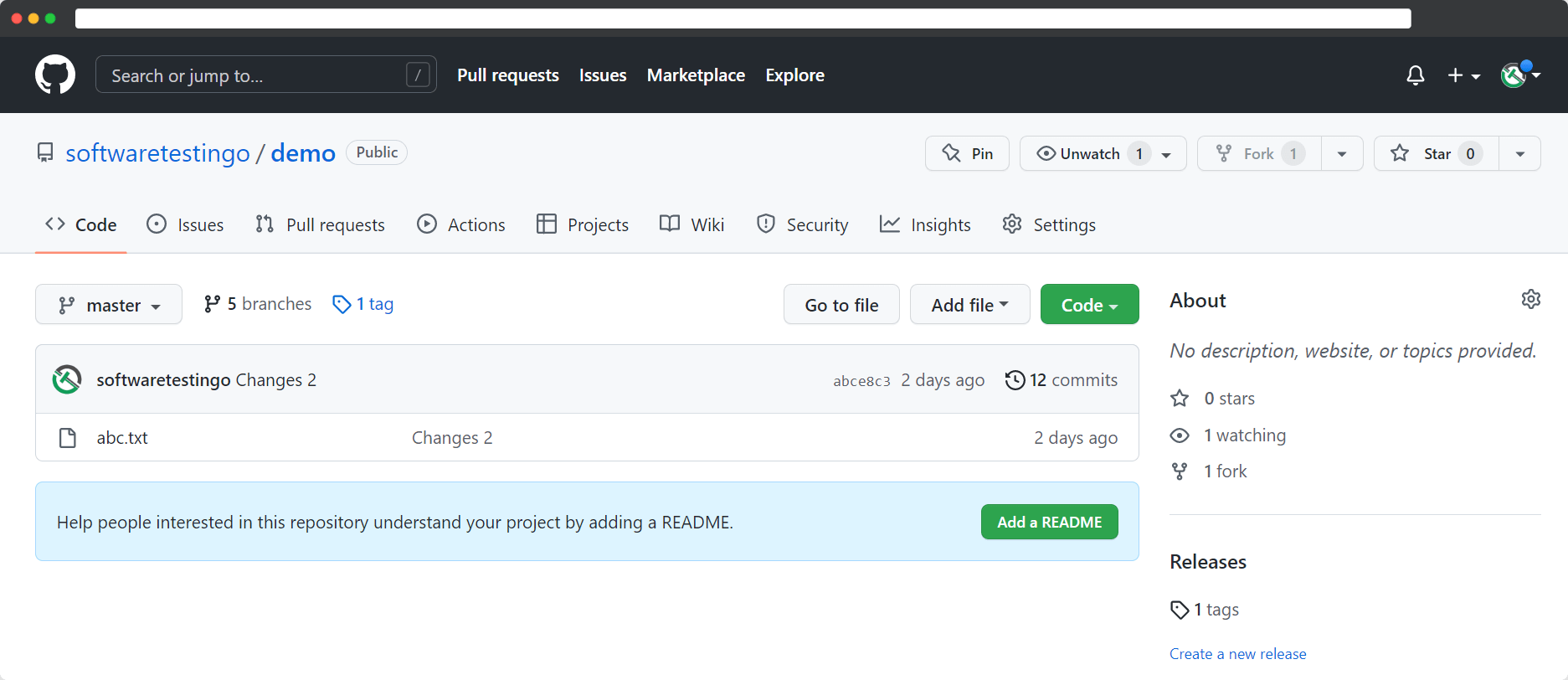
Task: Switch to the Pull requests repository tab
Action: pyautogui.click(x=320, y=224)
